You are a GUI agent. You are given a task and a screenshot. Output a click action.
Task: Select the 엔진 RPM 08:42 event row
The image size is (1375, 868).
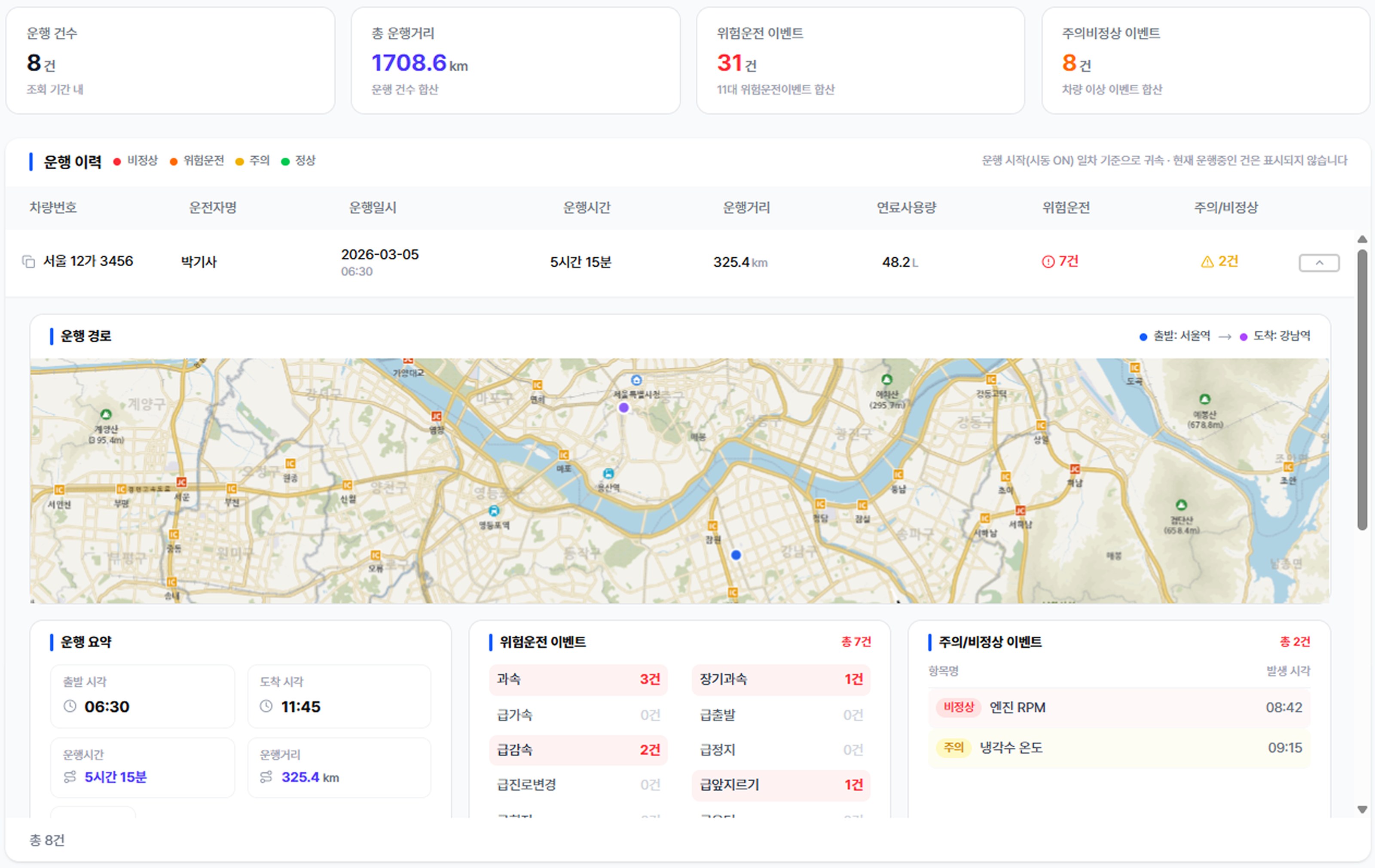[1119, 708]
